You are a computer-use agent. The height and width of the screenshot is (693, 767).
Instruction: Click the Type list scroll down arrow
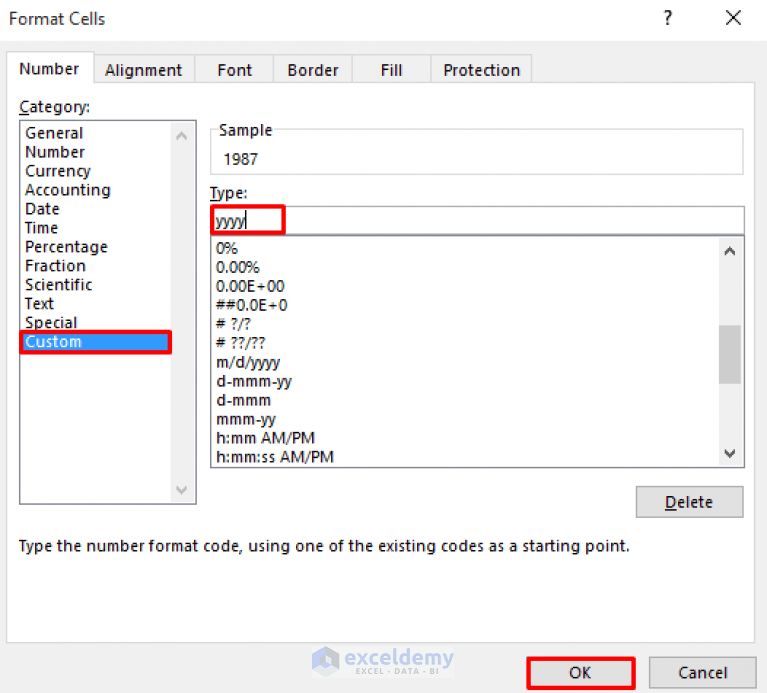(730, 453)
